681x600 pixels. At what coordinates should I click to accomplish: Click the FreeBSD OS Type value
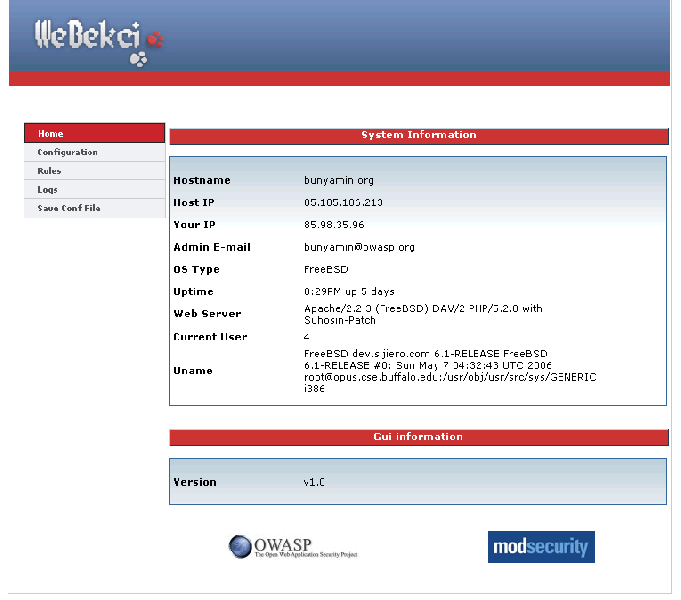325,269
